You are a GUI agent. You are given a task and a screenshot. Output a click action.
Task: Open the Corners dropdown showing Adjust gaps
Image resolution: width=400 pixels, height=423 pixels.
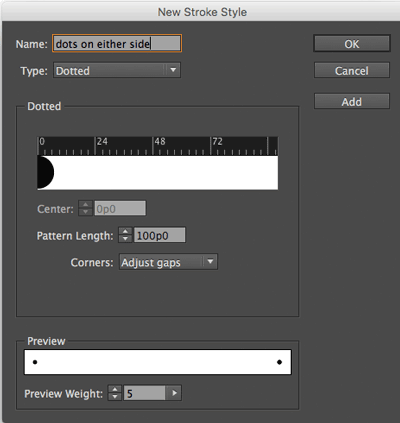click(x=168, y=262)
